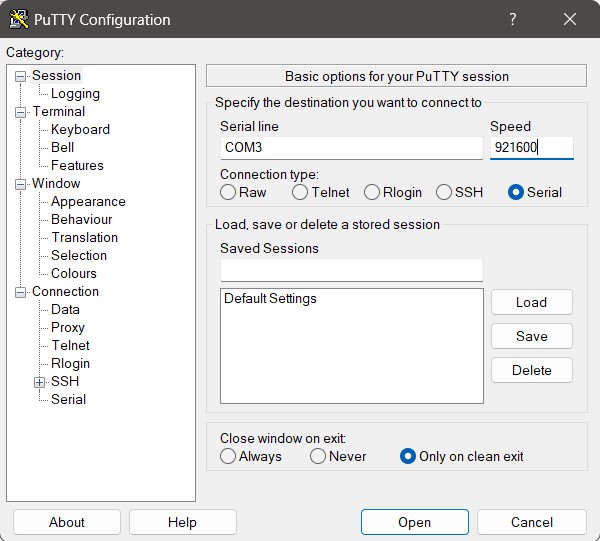Screen dimensions: 600x541
Task: Open the Translation settings category
Action: tap(85, 237)
